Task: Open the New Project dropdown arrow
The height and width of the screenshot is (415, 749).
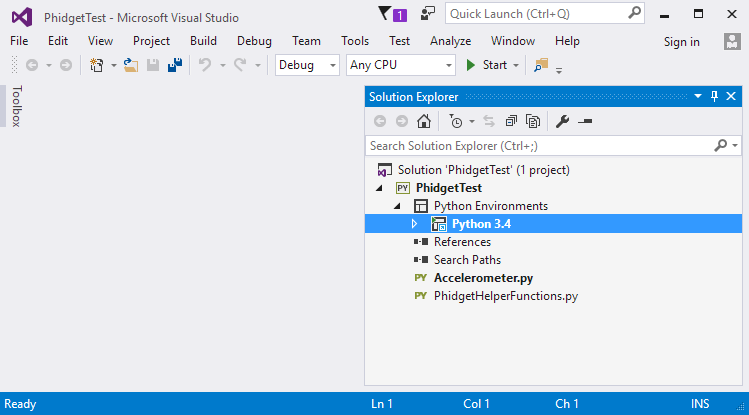Action: pos(114,65)
